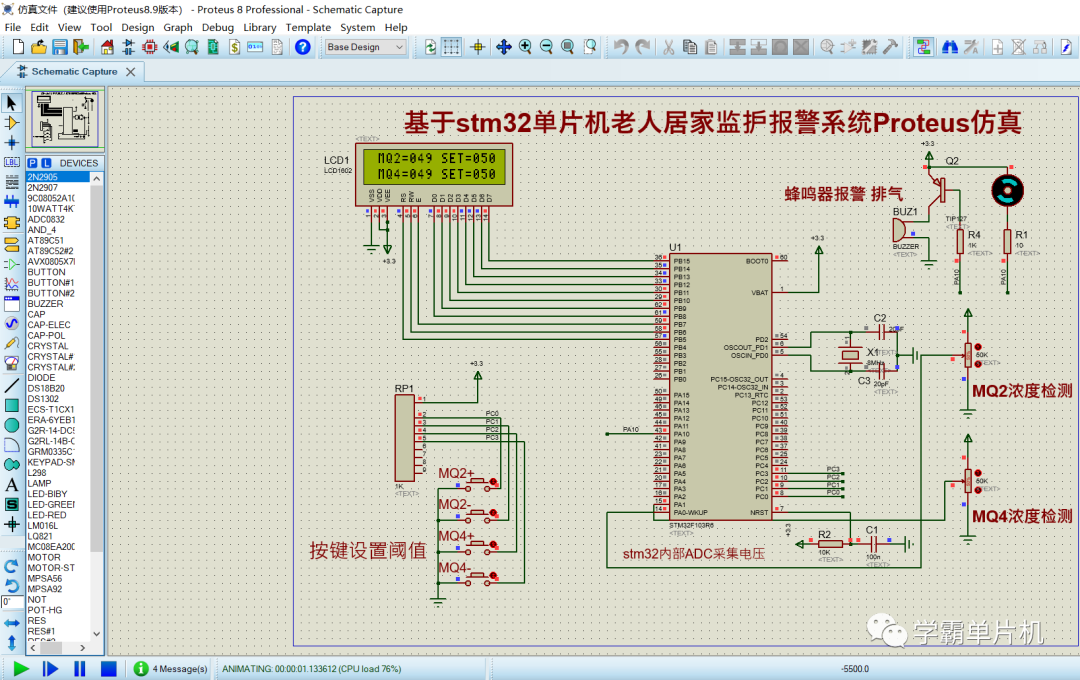This screenshot has height=680, width=1080.
Task: Click the device list scroll-down arrow
Action: click(x=96, y=634)
